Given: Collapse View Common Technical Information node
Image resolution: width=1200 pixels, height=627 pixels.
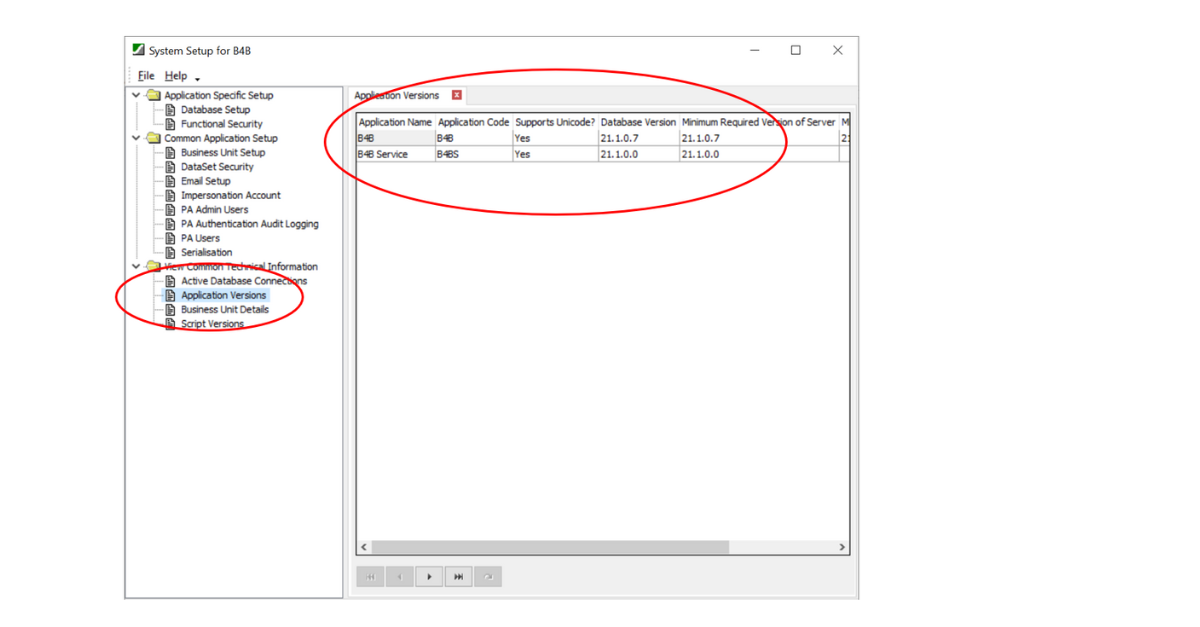Looking at the screenshot, I should click(x=137, y=267).
